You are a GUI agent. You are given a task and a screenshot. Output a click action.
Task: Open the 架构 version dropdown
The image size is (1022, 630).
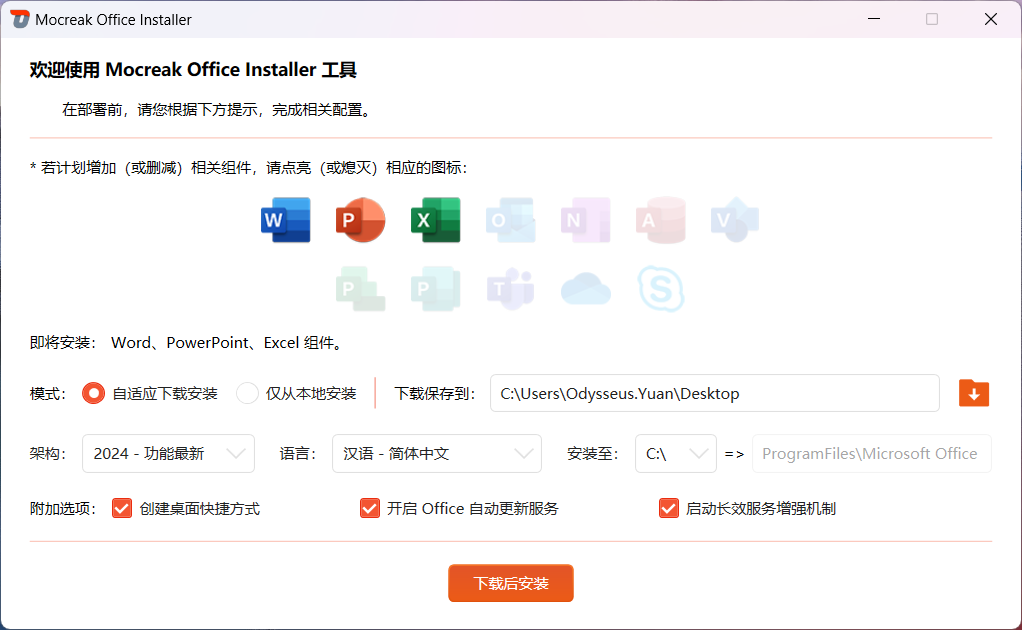168,453
